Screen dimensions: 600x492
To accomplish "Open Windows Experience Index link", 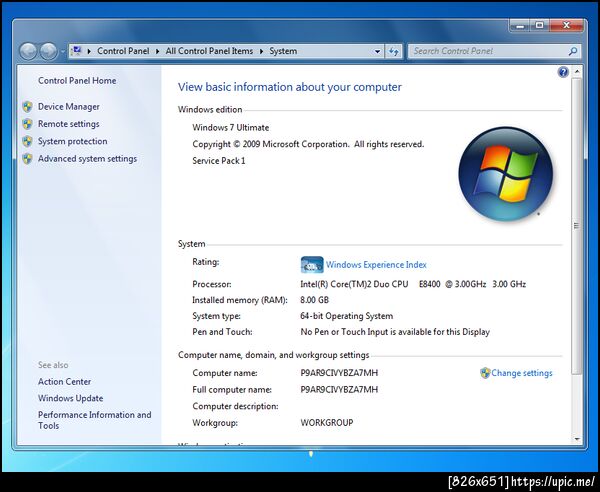I will click(x=376, y=265).
